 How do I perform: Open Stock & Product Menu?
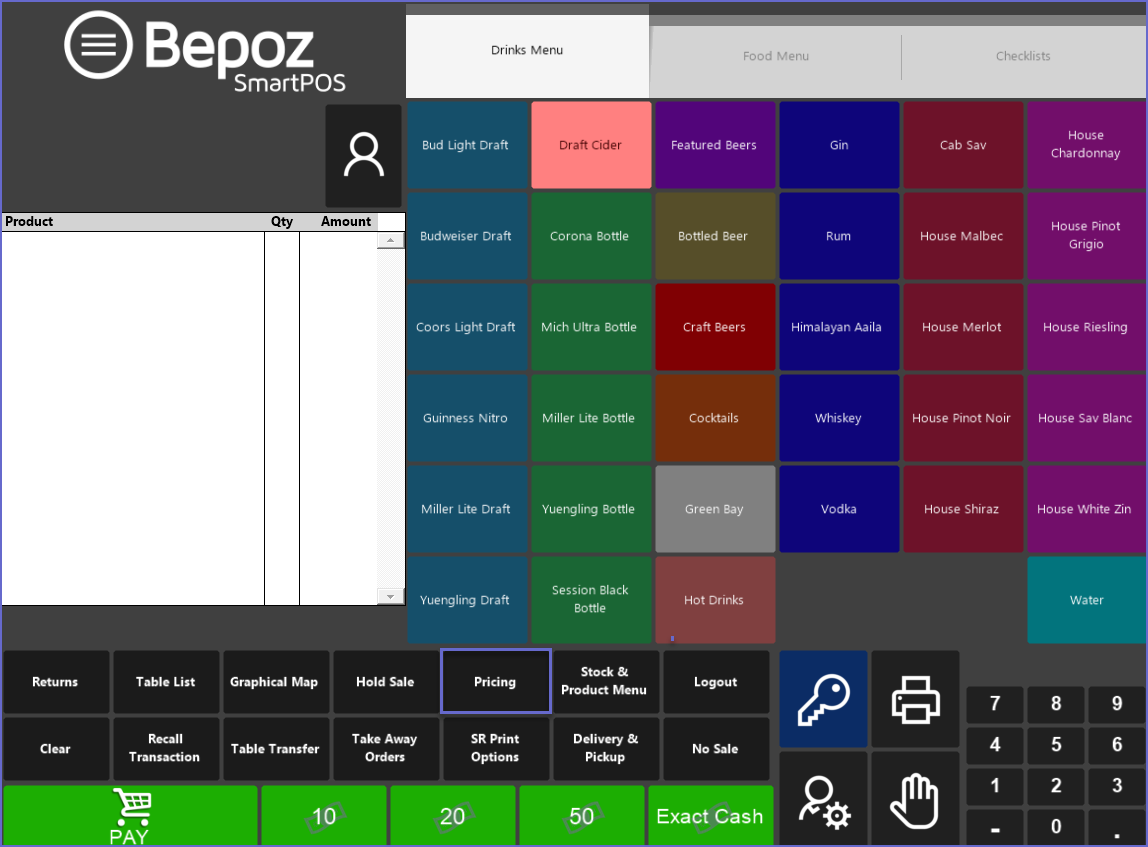(604, 681)
